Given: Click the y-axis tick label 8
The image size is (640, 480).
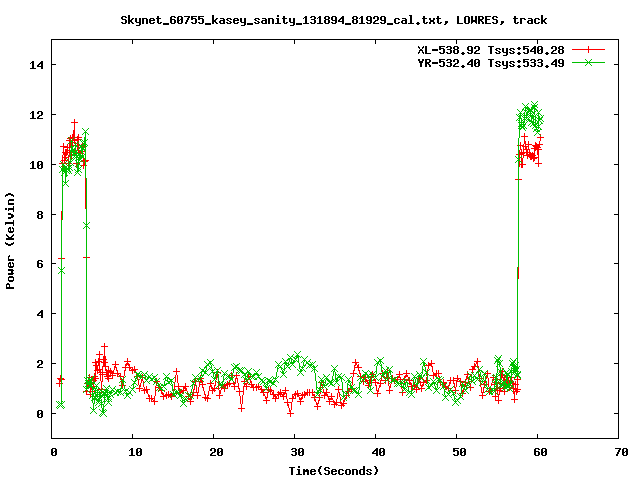Looking at the screenshot, I should click(40, 215).
